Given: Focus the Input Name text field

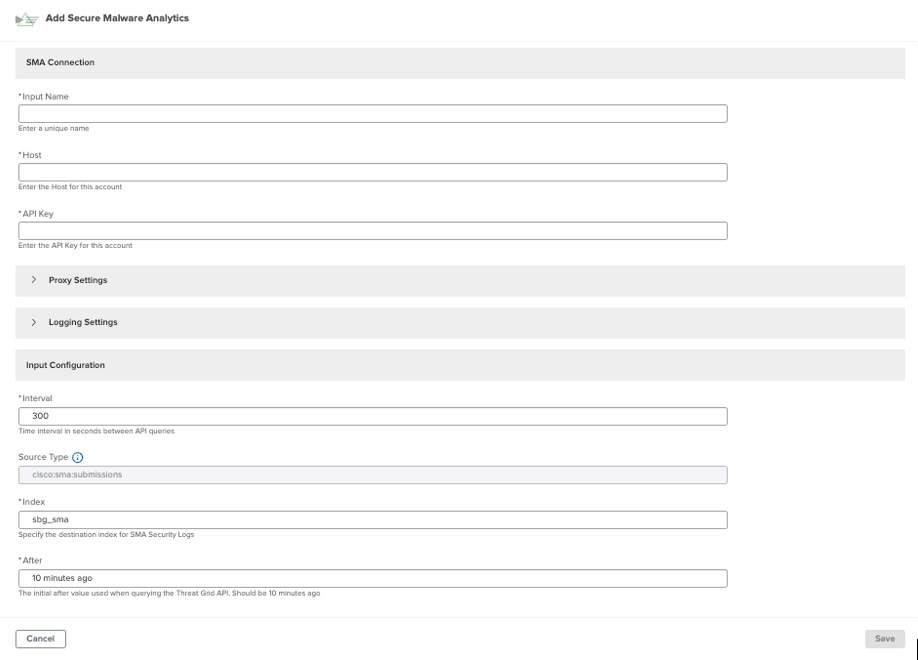Looking at the screenshot, I should [x=372, y=114].
